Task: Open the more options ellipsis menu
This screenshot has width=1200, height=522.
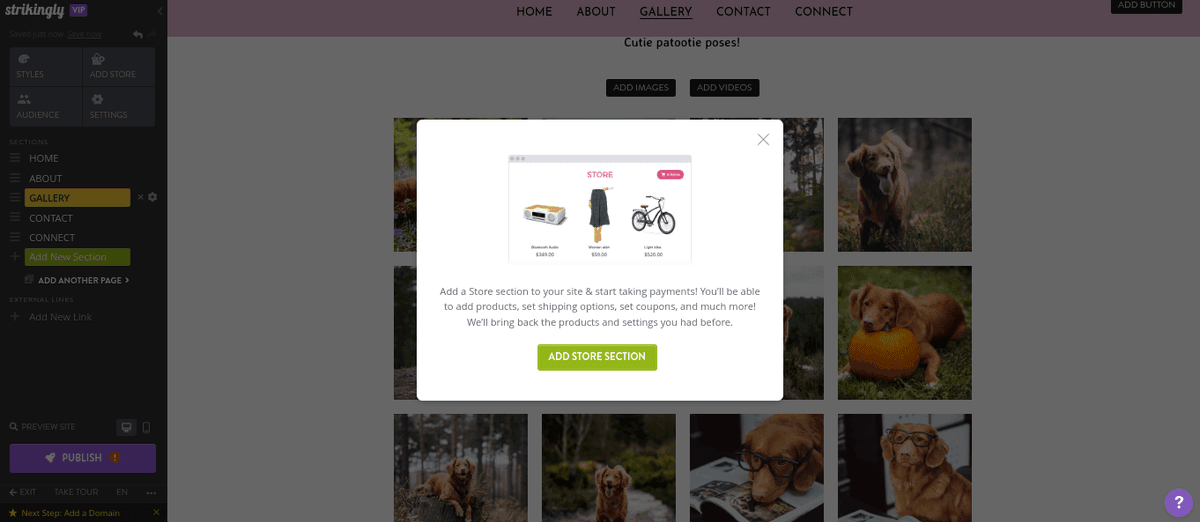Action: click(x=151, y=492)
